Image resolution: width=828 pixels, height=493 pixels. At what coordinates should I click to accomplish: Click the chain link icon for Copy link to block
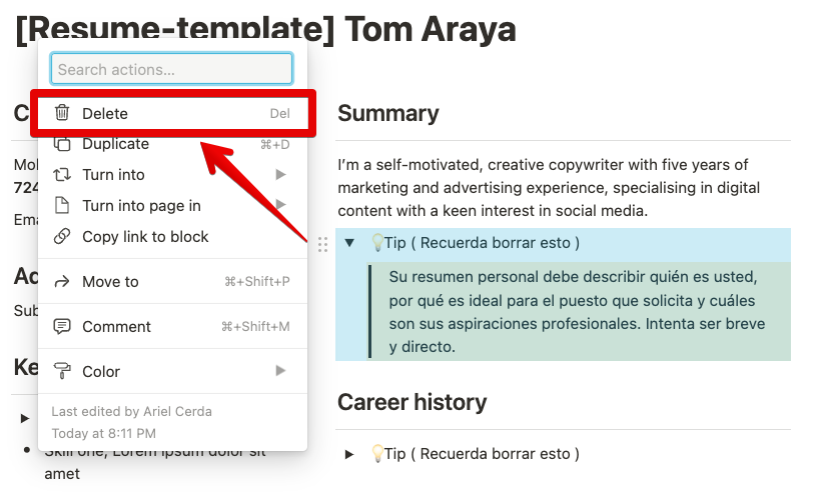click(62, 236)
